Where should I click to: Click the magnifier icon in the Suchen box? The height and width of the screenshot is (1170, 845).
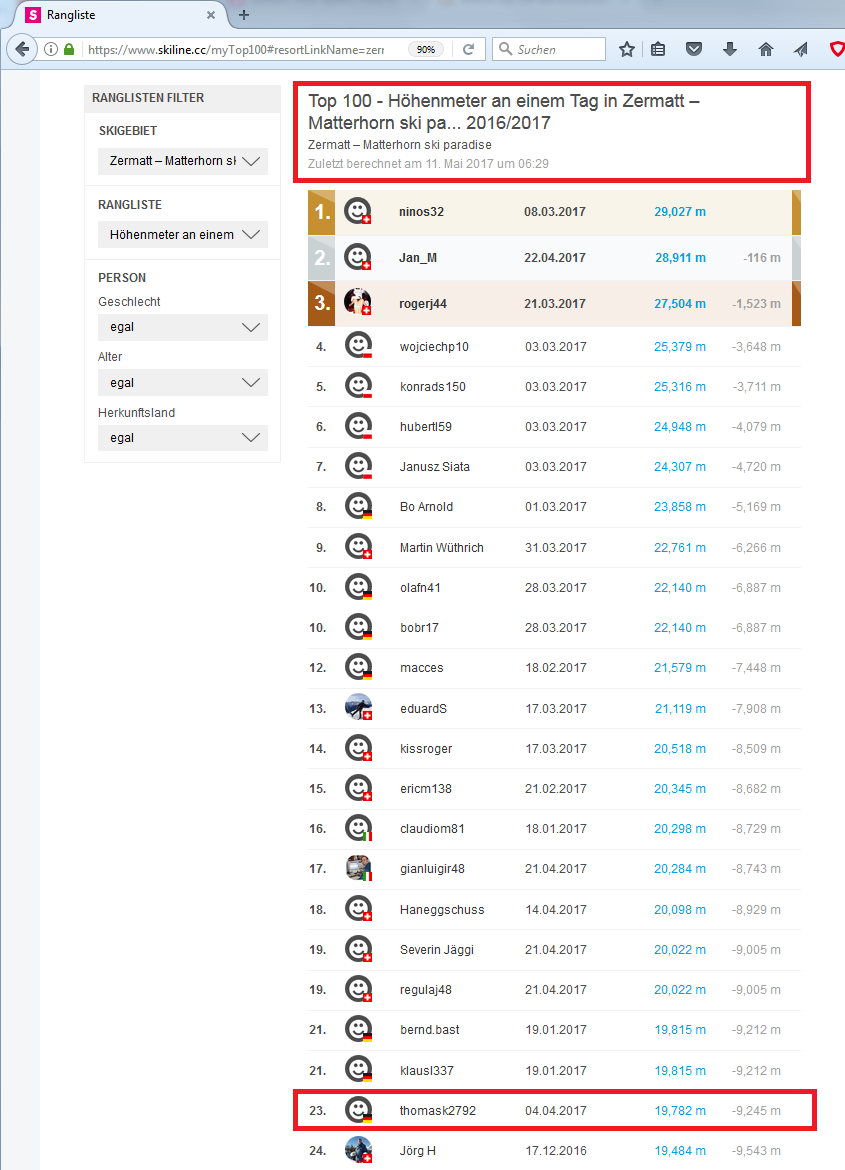click(x=505, y=49)
